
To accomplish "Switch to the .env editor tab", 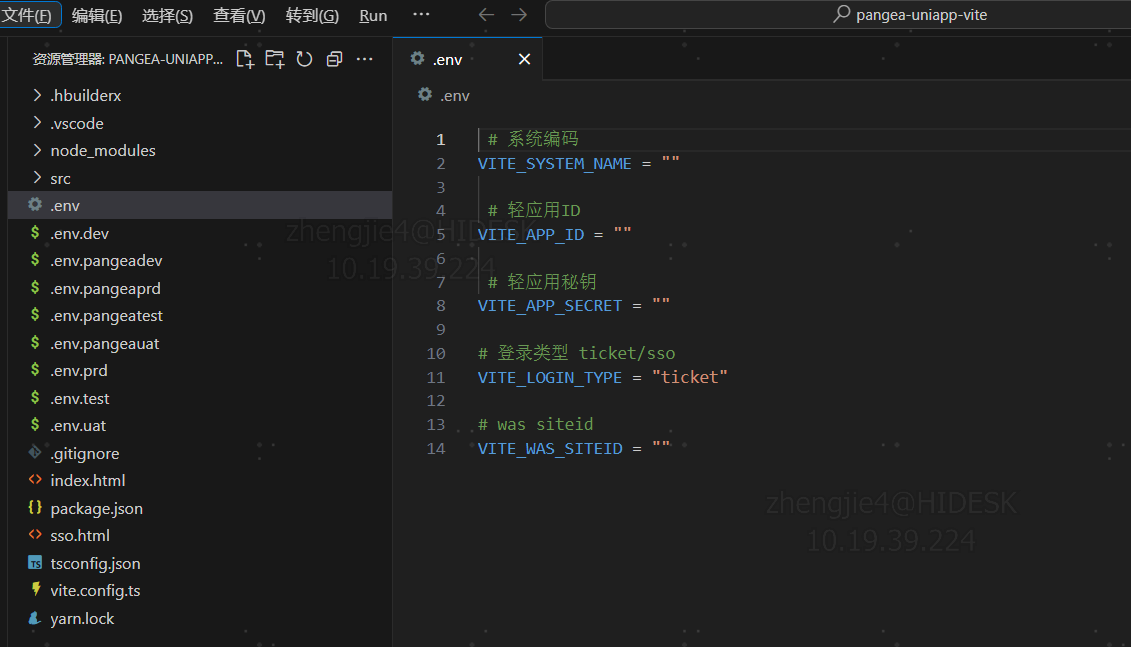I will click(x=467, y=59).
